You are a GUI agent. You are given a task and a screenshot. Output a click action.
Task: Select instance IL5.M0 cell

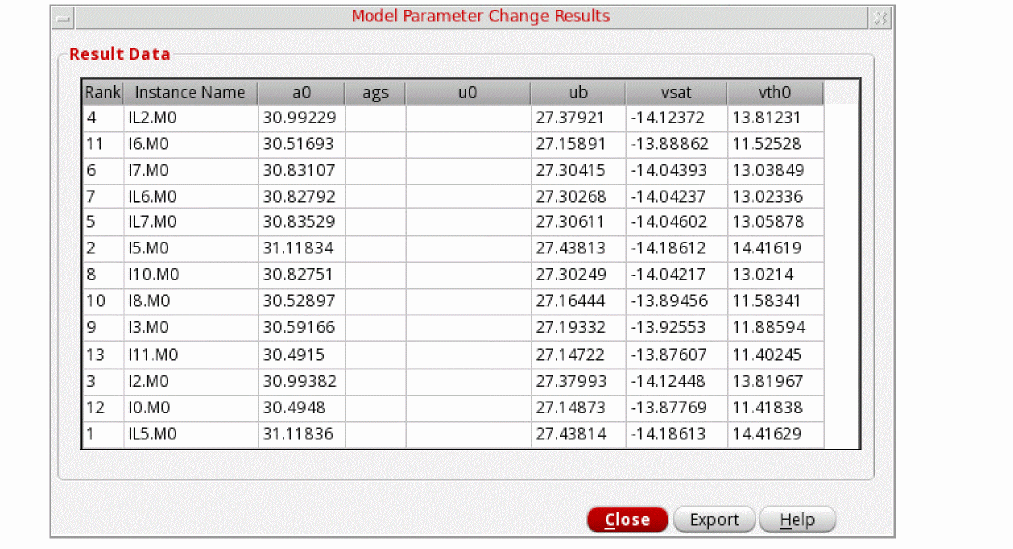click(x=191, y=433)
